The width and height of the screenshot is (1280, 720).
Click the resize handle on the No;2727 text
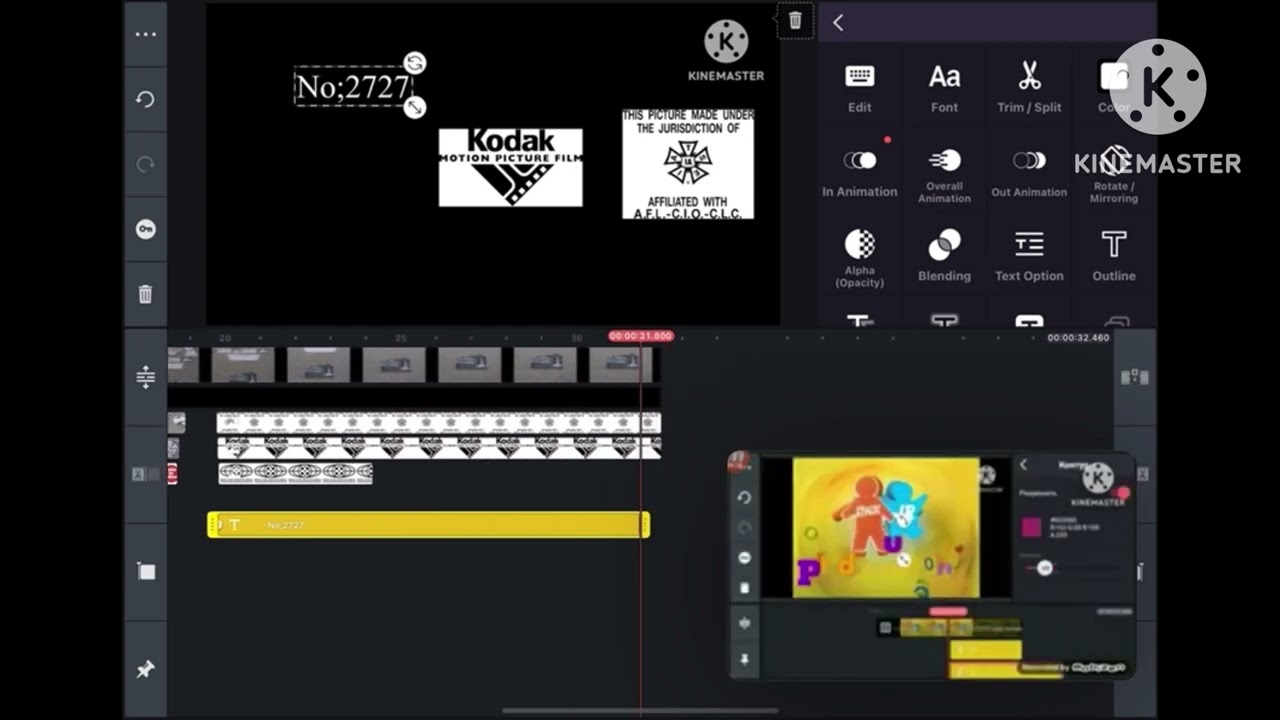[415, 106]
